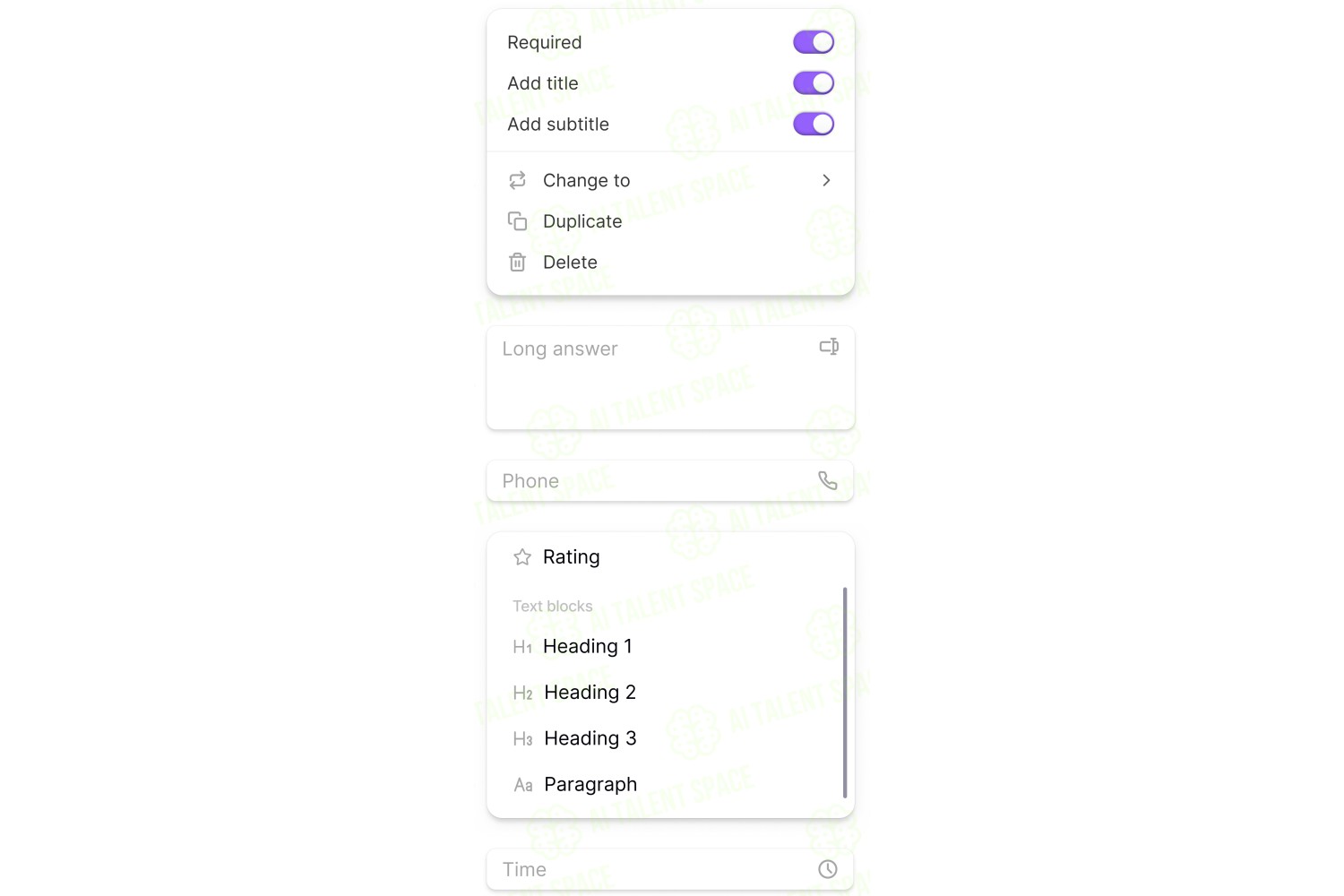Select the Heading 1 text block
1344x896 pixels.
tap(670, 646)
